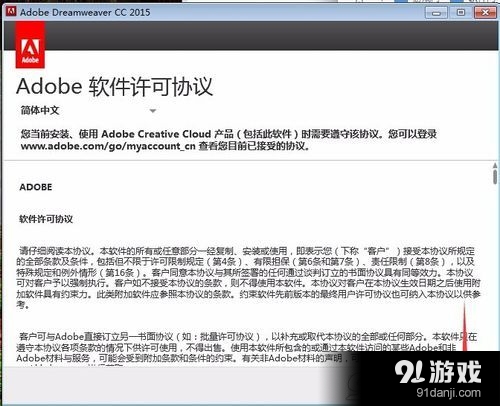Screen dimensions: 500x406
Task: Click the bold 软件许可协议 subheading
Action: coord(46,219)
